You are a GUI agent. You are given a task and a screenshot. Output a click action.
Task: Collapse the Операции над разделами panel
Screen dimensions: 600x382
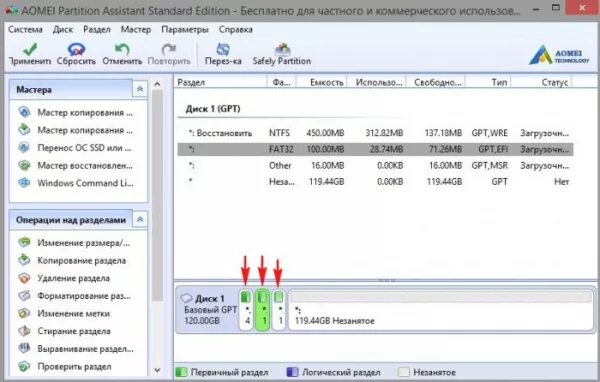click(x=140, y=220)
